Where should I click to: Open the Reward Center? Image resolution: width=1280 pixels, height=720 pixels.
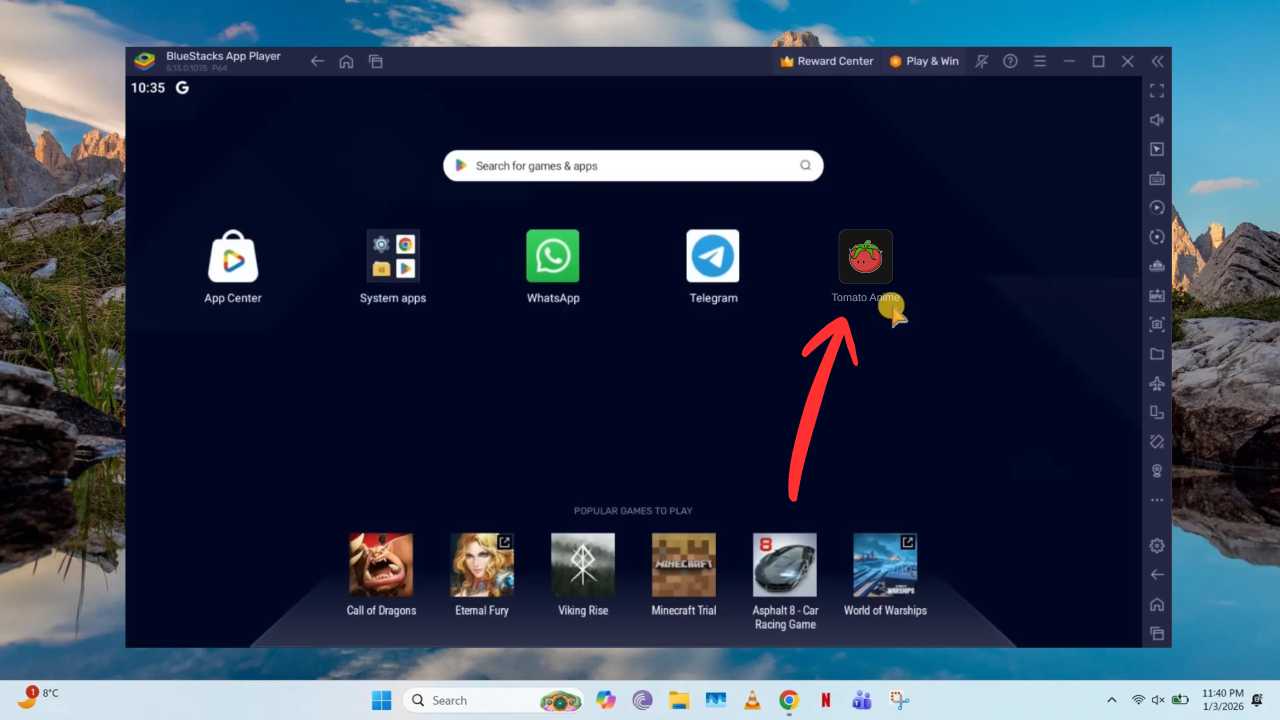coord(826,61)
